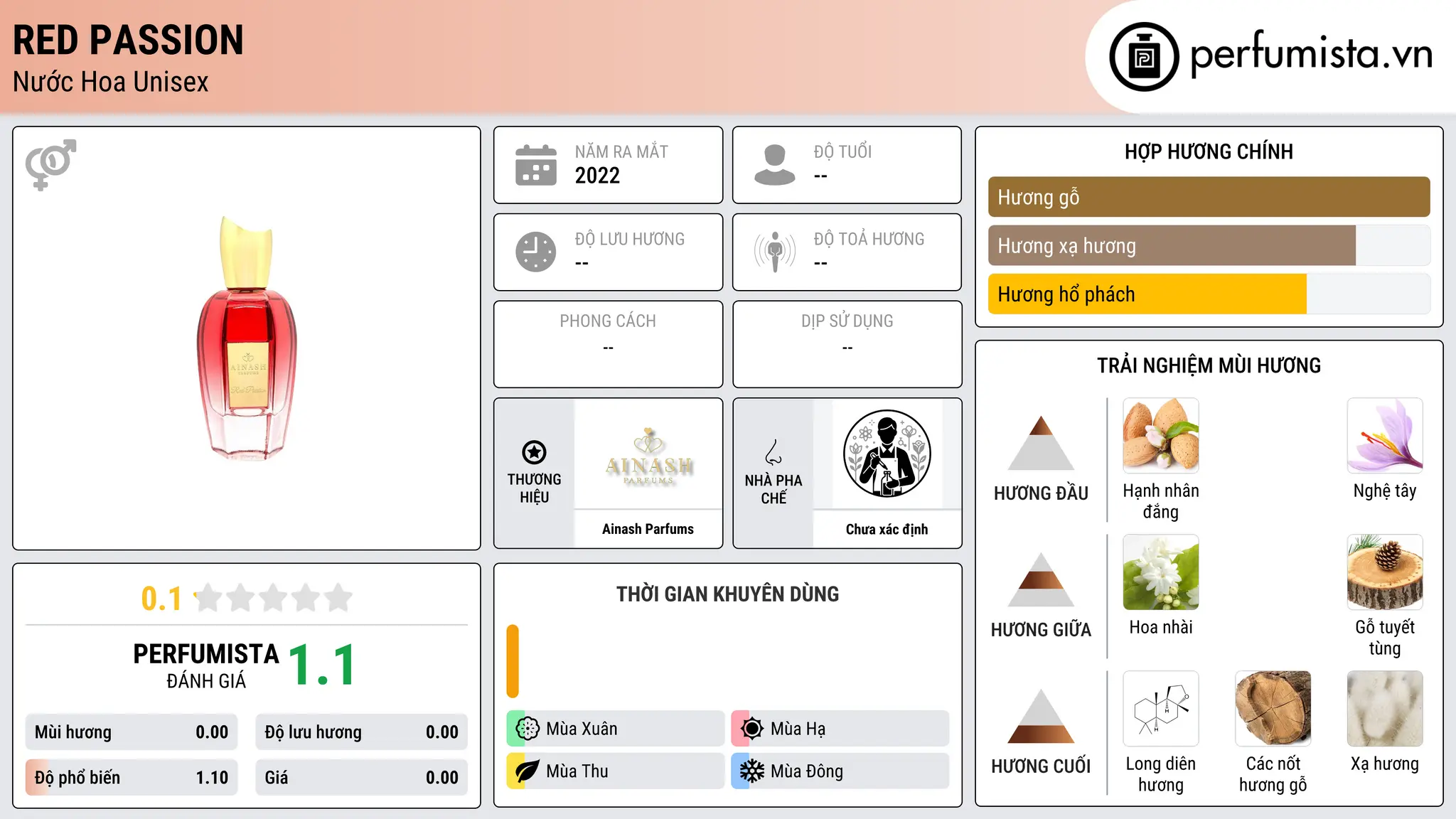Click the clock icon in the ĐỘ LƯU HƯƠNG card

tap(536, 252)
